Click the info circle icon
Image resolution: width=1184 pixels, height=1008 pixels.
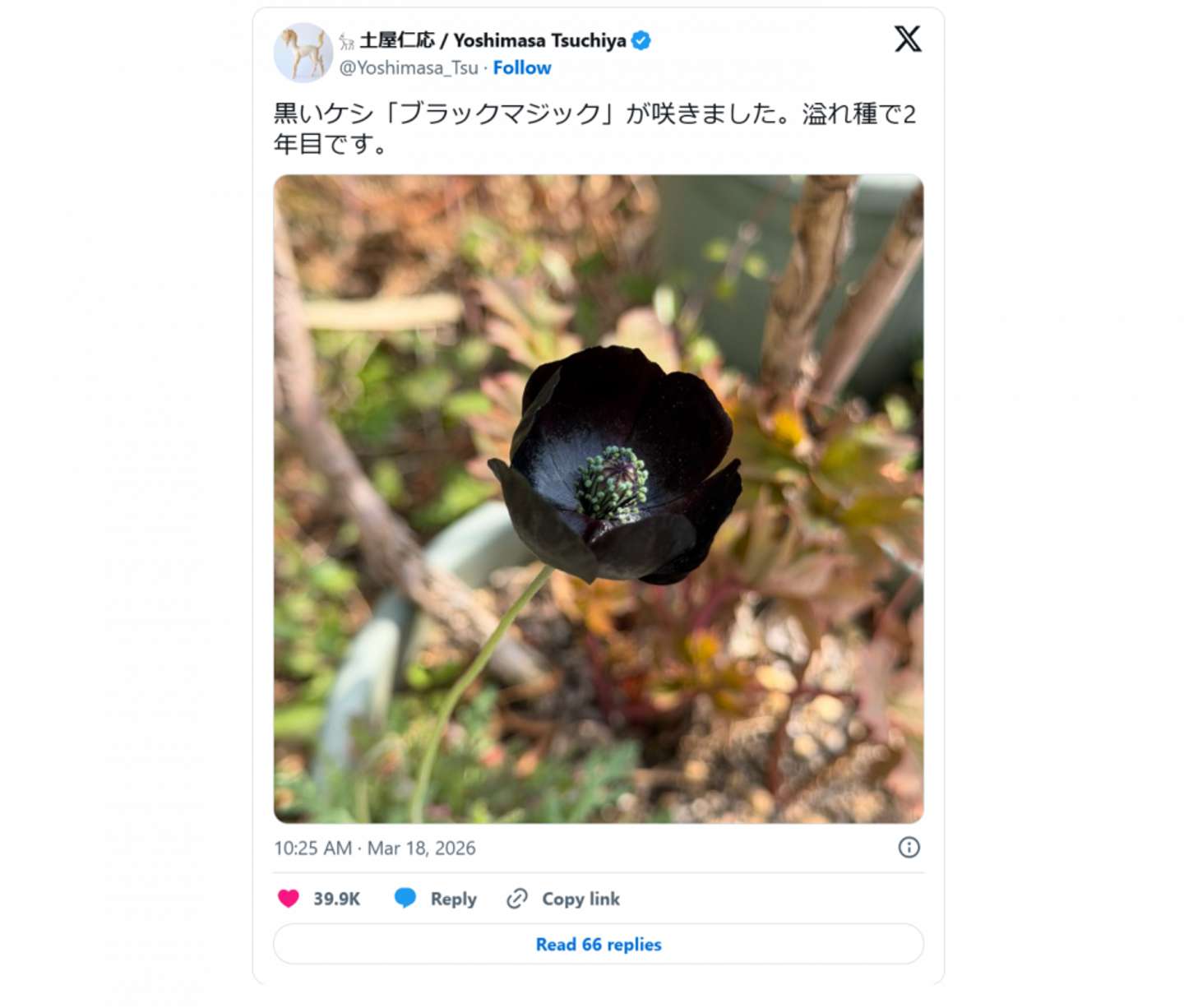pyautogui.click(x=909, y=848)
